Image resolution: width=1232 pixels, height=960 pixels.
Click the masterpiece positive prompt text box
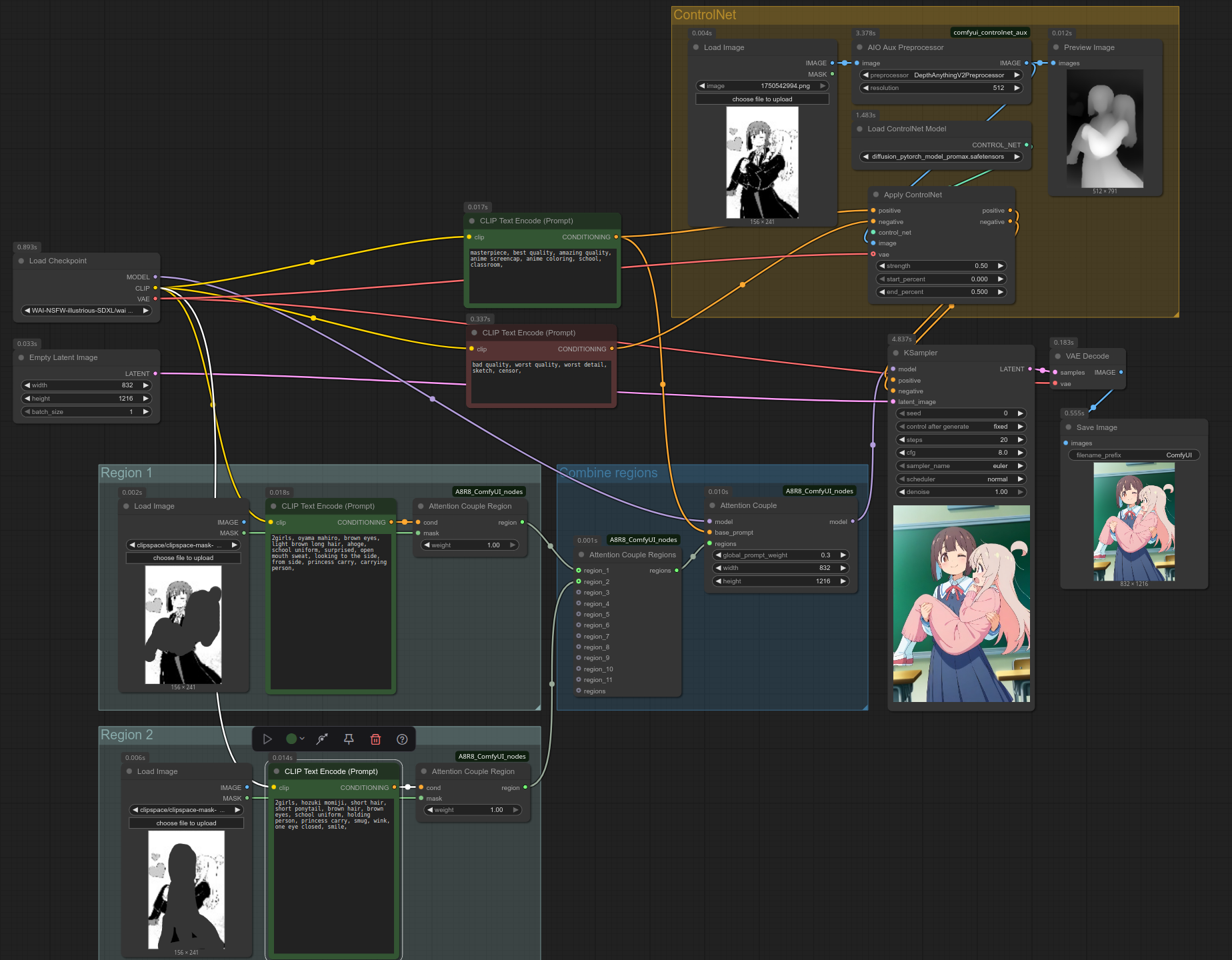543,275
